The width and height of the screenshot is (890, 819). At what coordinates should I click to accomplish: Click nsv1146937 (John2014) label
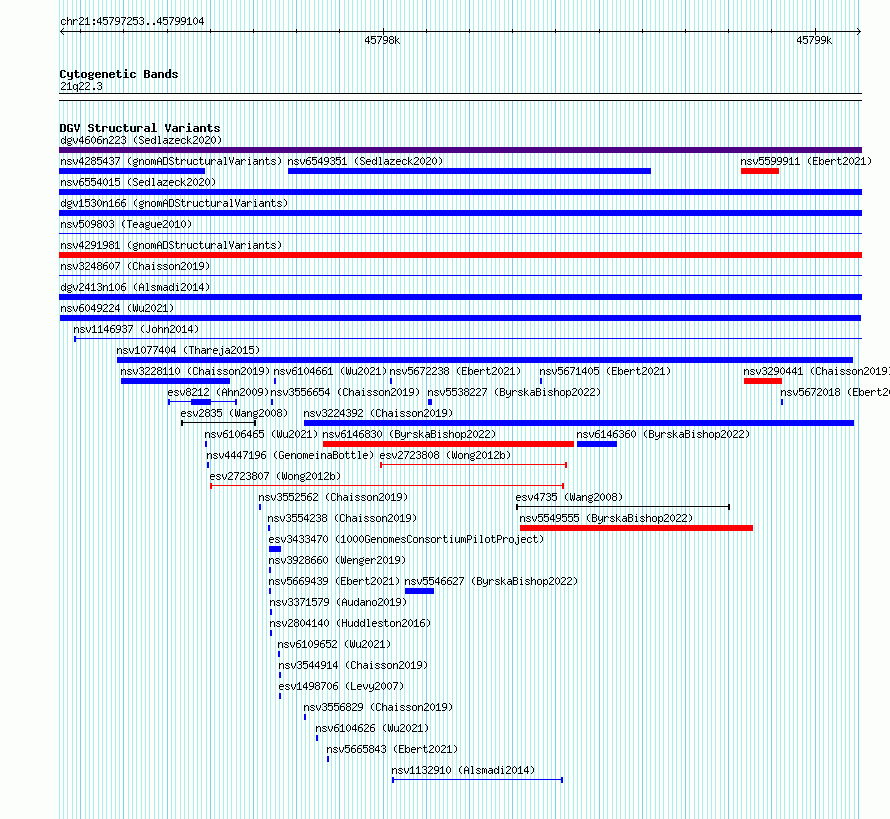tap(136, 329)
